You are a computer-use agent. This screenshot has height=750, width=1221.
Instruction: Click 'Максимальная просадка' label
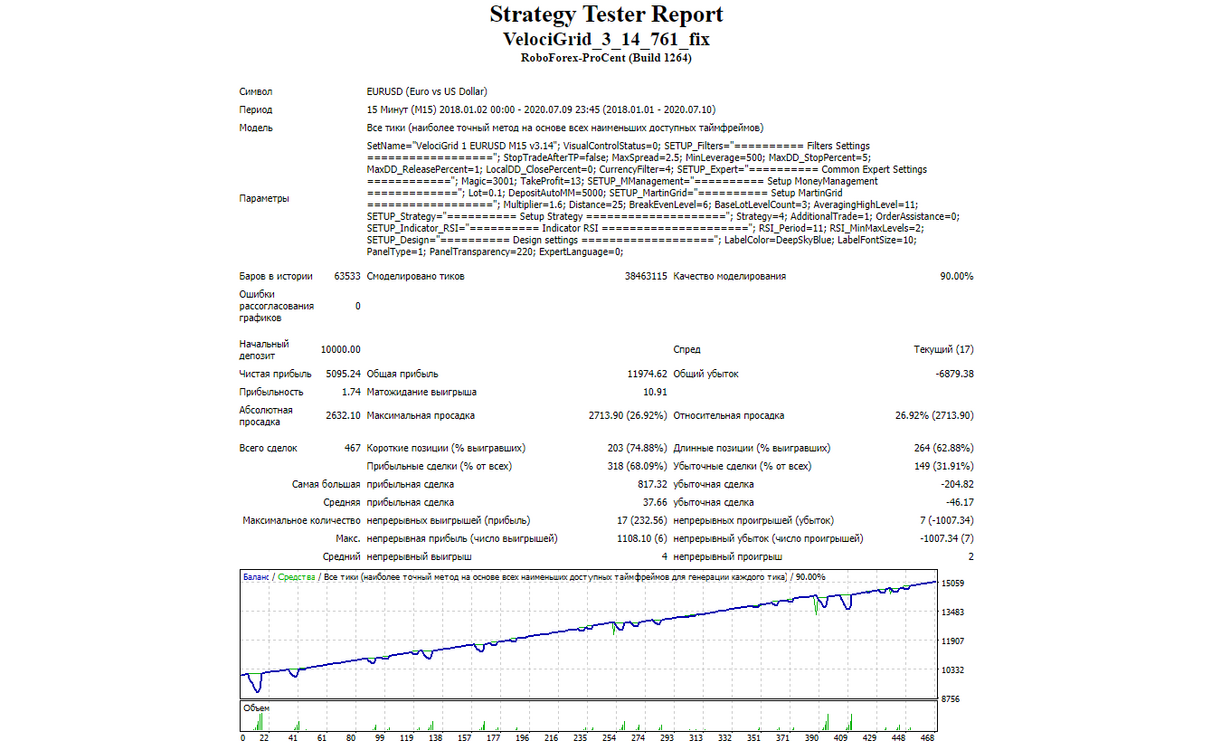click(x=421, y=415)
